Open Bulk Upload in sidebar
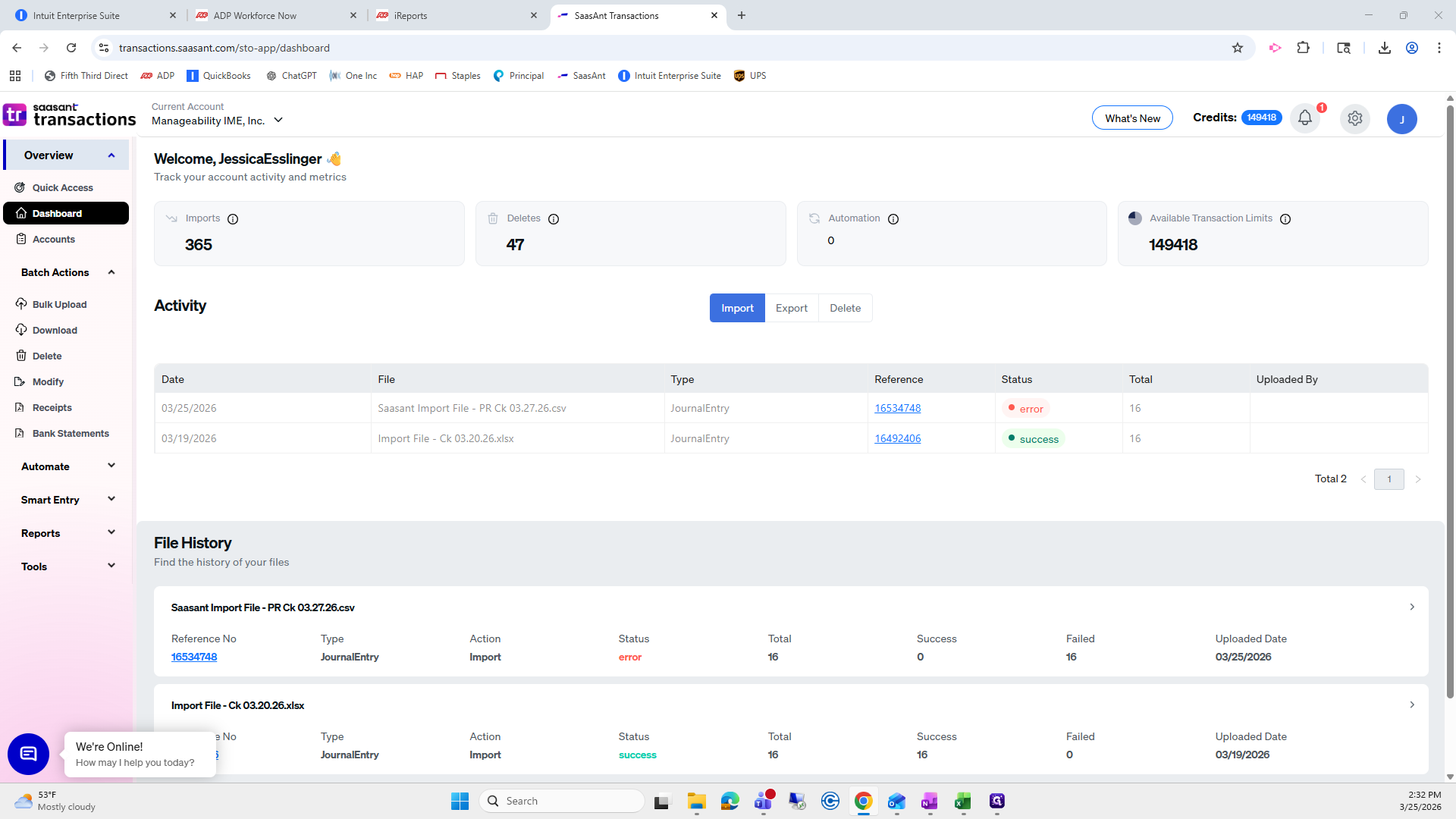This screenshot has width=1456, height=819. click(x=59, y=304)
